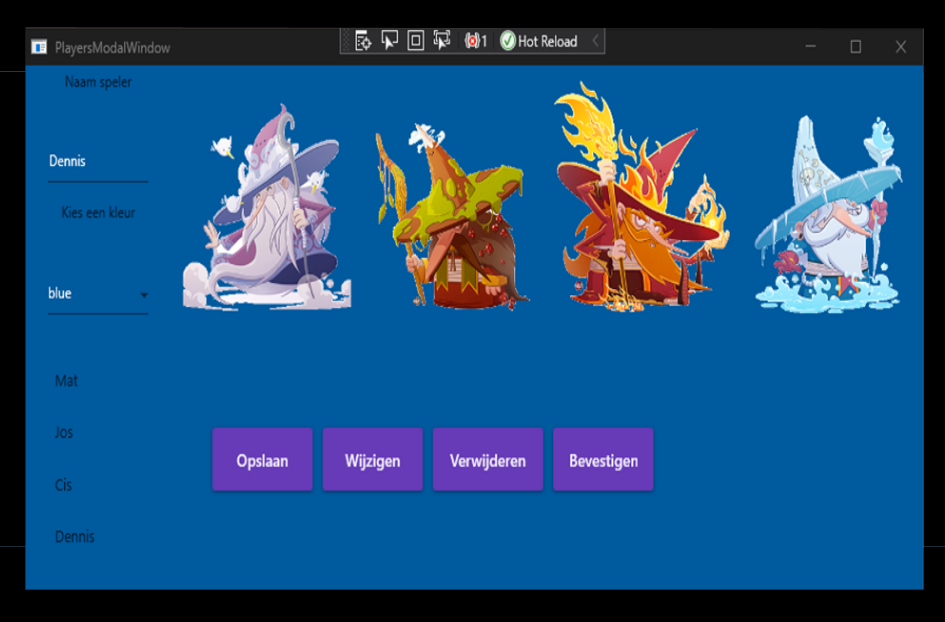The width and height of the screenshot is (945, 622).
Task: Click the Naam speler label
Action: point(98,82)
